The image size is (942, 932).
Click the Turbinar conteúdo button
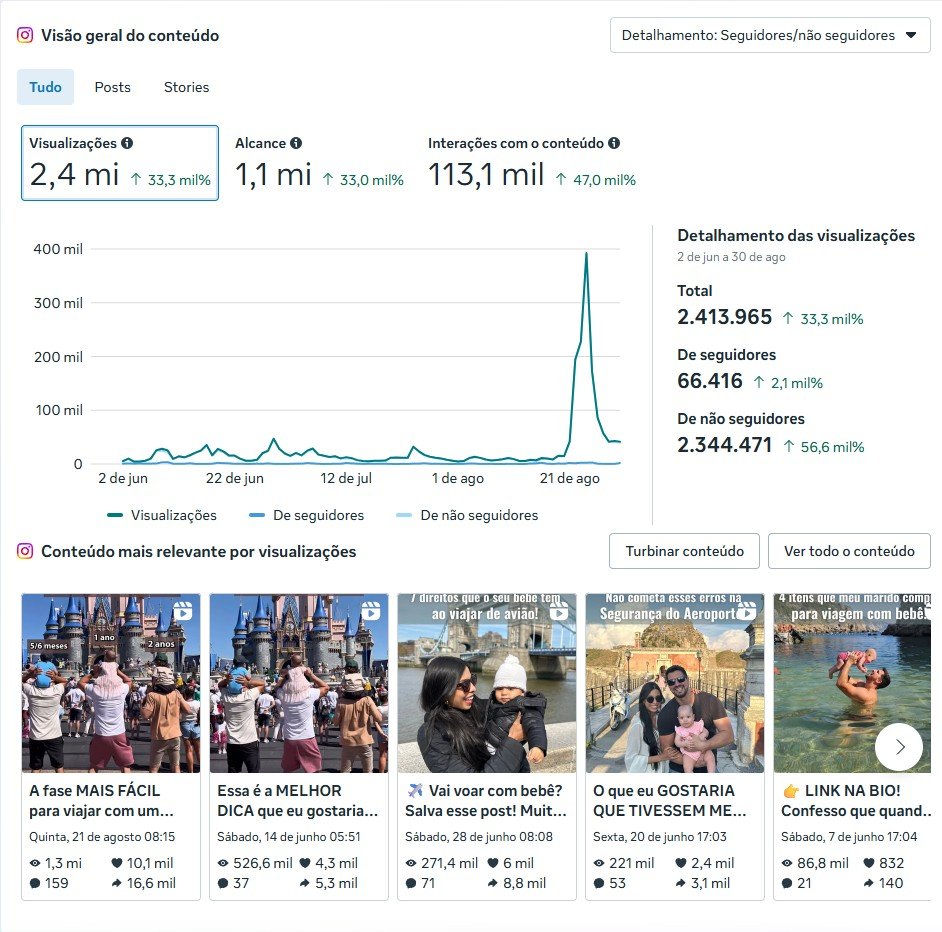(684, 551)
